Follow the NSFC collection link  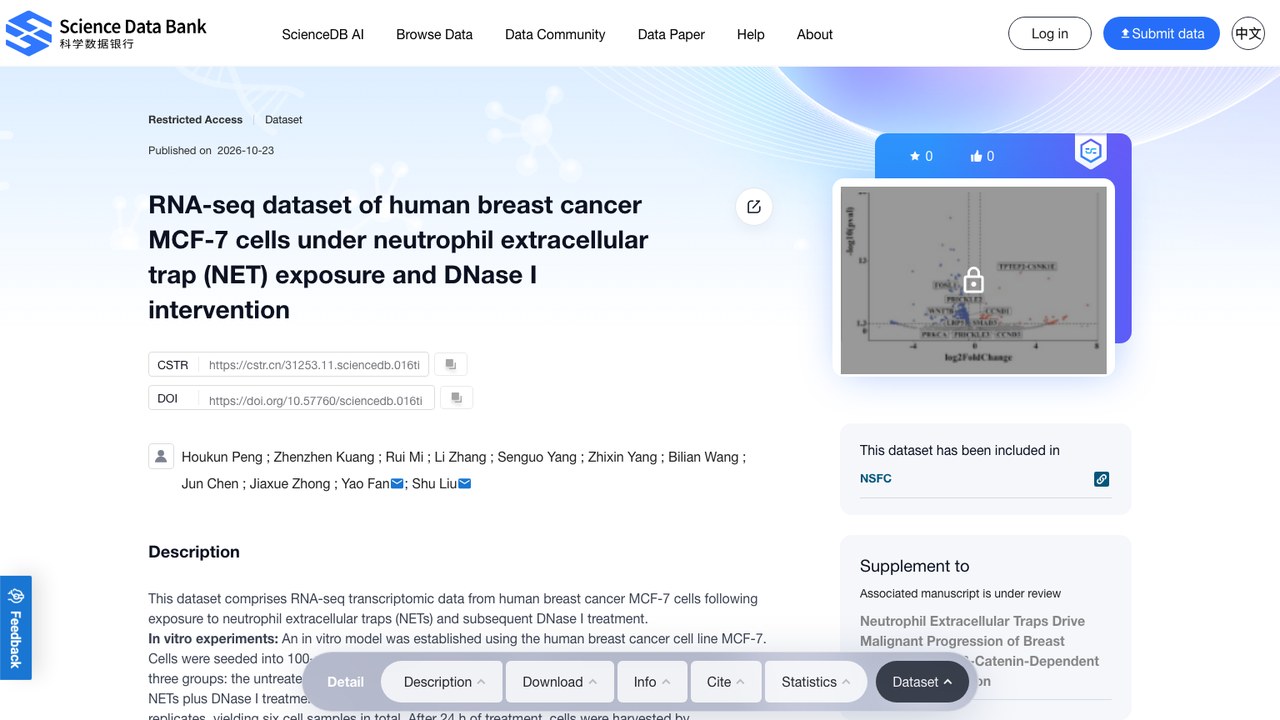point(876,479)
